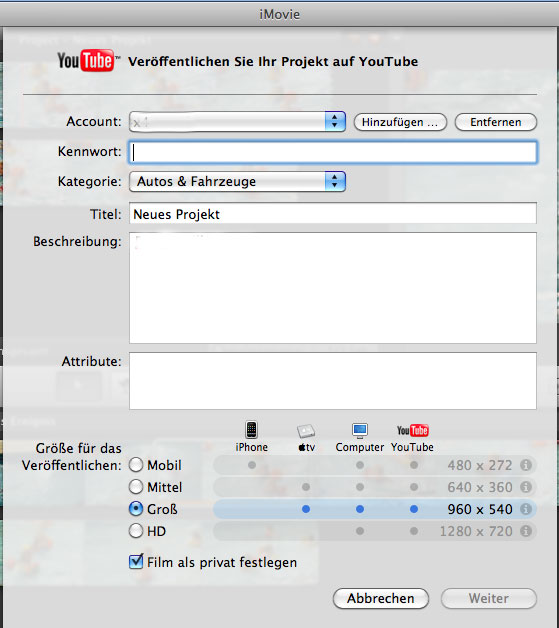This screenshot has width=559, height=628.
Task: Click the Titel field Neues Projekt
Action: click(333, 213)
